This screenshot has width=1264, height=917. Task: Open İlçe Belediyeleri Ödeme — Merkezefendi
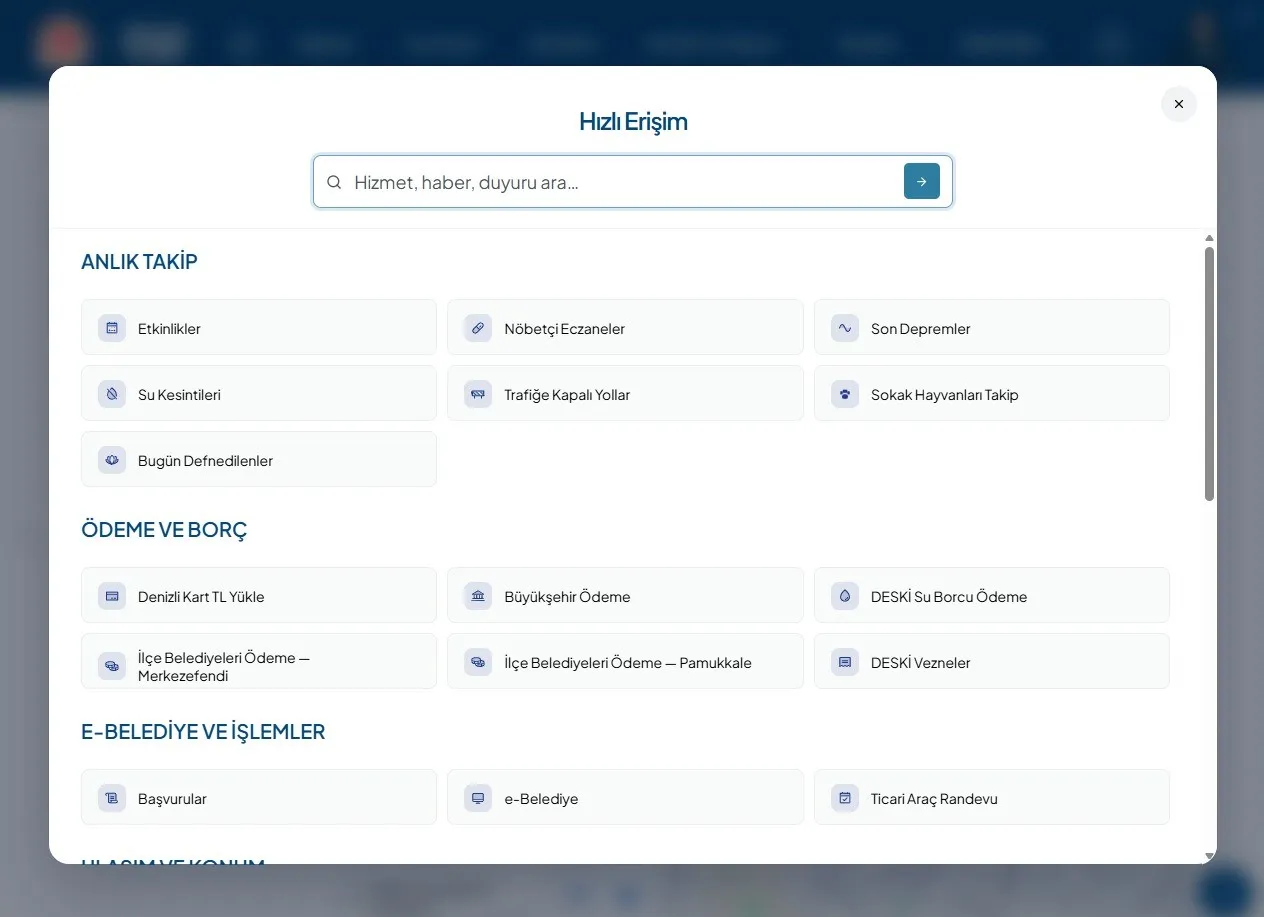(259, 661)
